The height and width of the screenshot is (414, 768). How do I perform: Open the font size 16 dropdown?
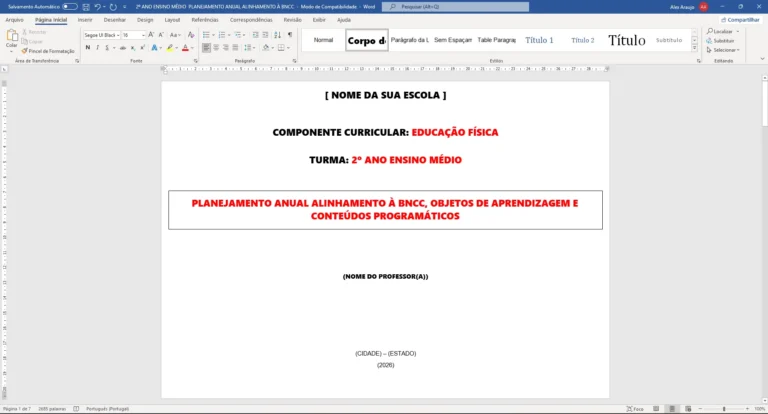coord(143,35)
